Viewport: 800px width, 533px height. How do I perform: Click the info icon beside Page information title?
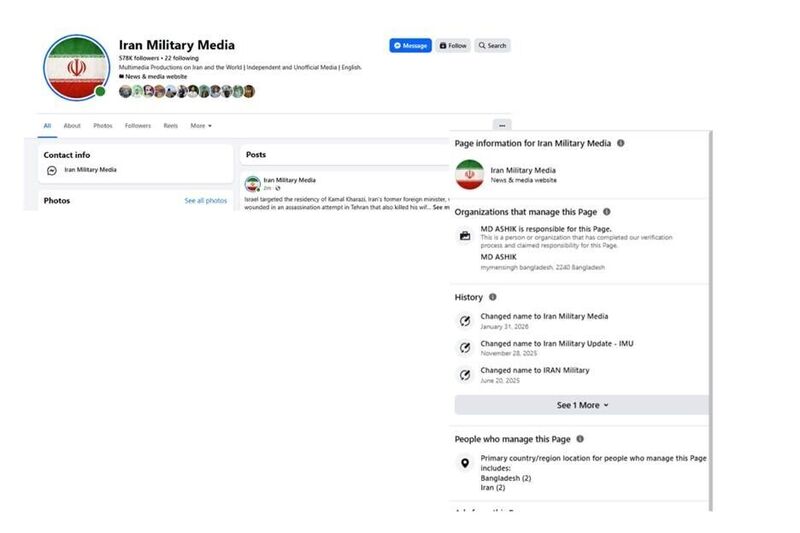click(621, 143)
